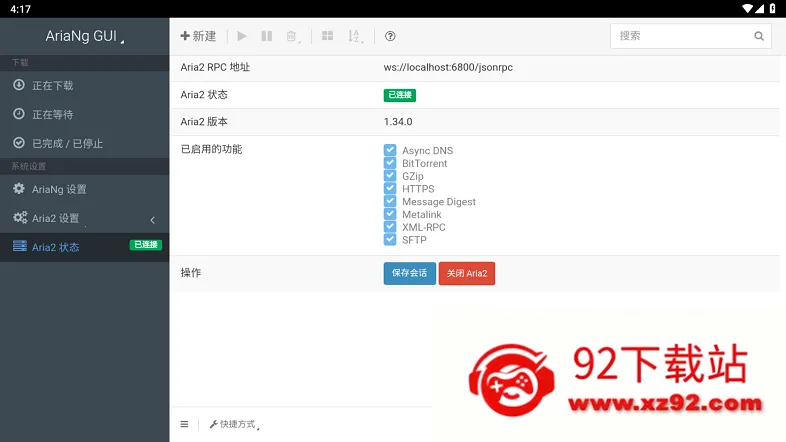Open the A-Z sort order dropdown

click(x=355, y=36)
